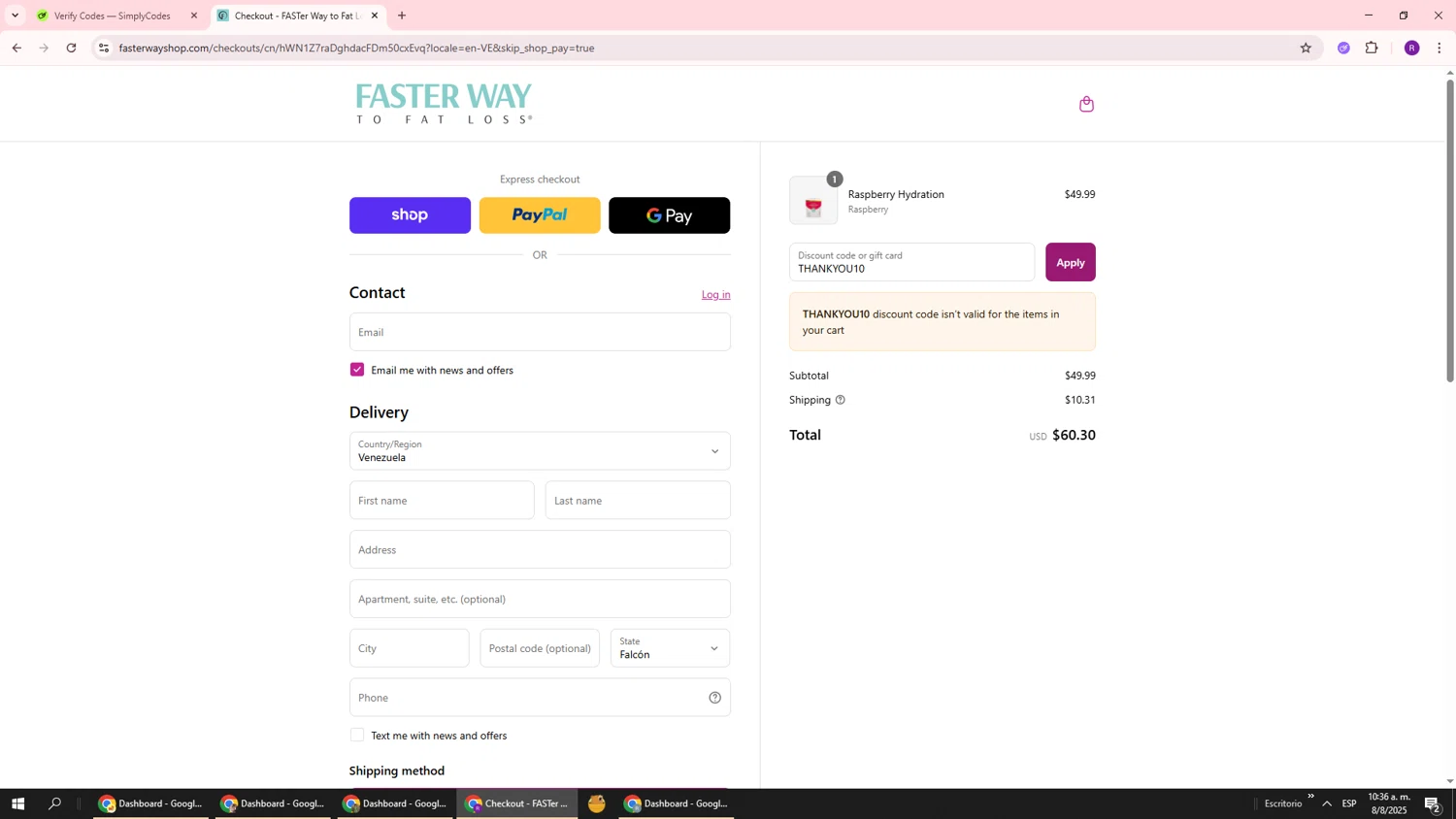
Task: Click the Apartment, suite, etc. field
Action: (x=540, y=599)
